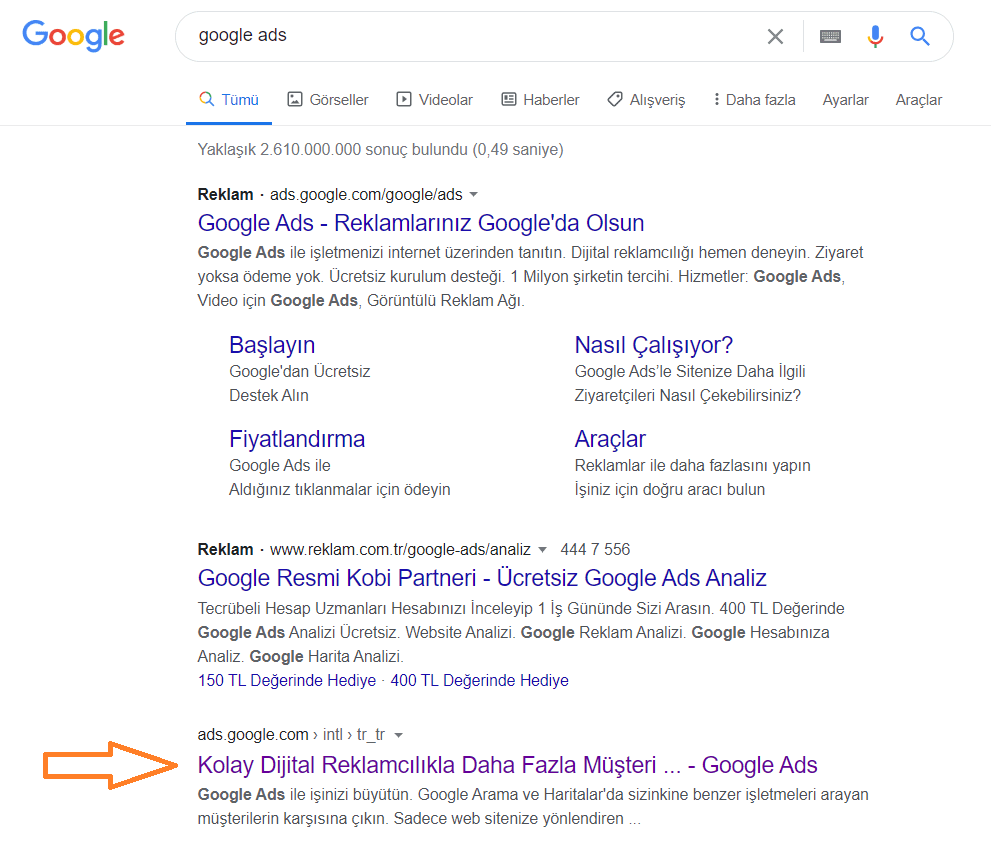The image size is (991, 843).
Task: Open 'Kolay Dijital Reklamcılıkla Daha Fazla Müşteri' result
Action: click(508, 765)
